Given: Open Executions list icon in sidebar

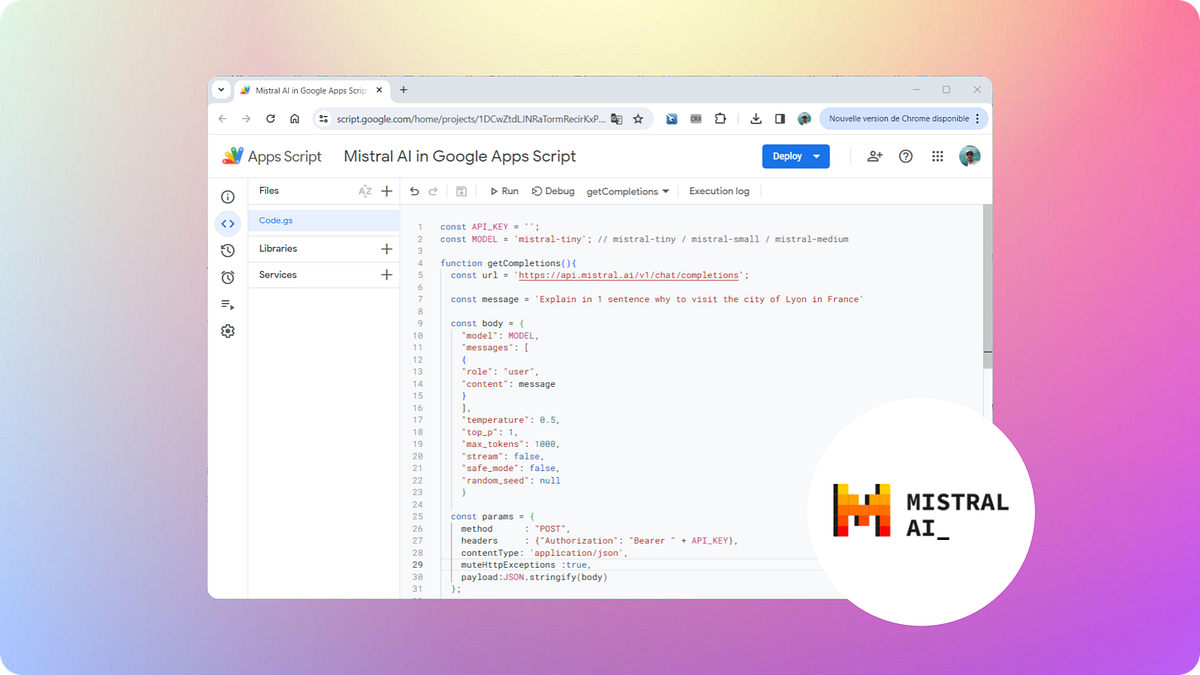Looking at the screenshot, I should tap(228, 305).
